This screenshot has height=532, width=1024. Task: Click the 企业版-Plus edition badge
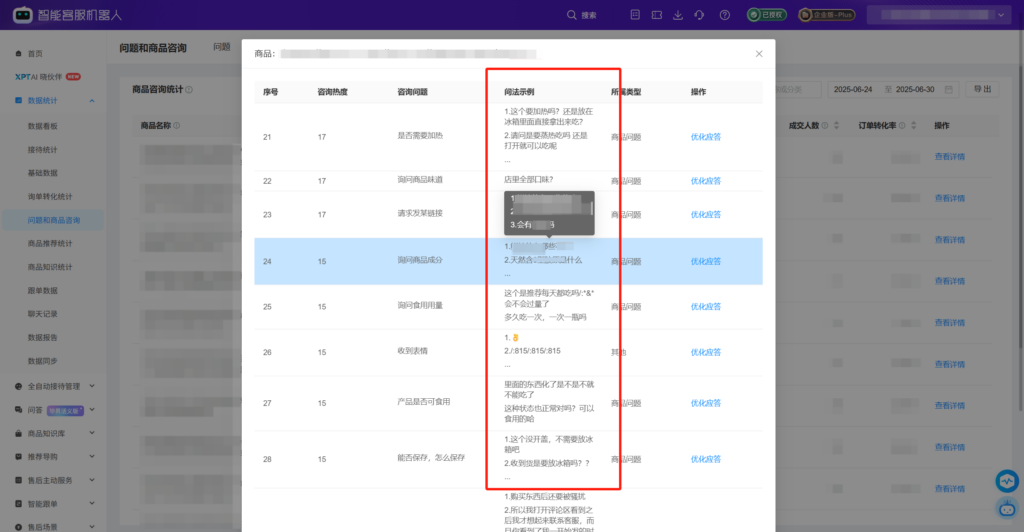pyautogui.click(x=827, y=14)
